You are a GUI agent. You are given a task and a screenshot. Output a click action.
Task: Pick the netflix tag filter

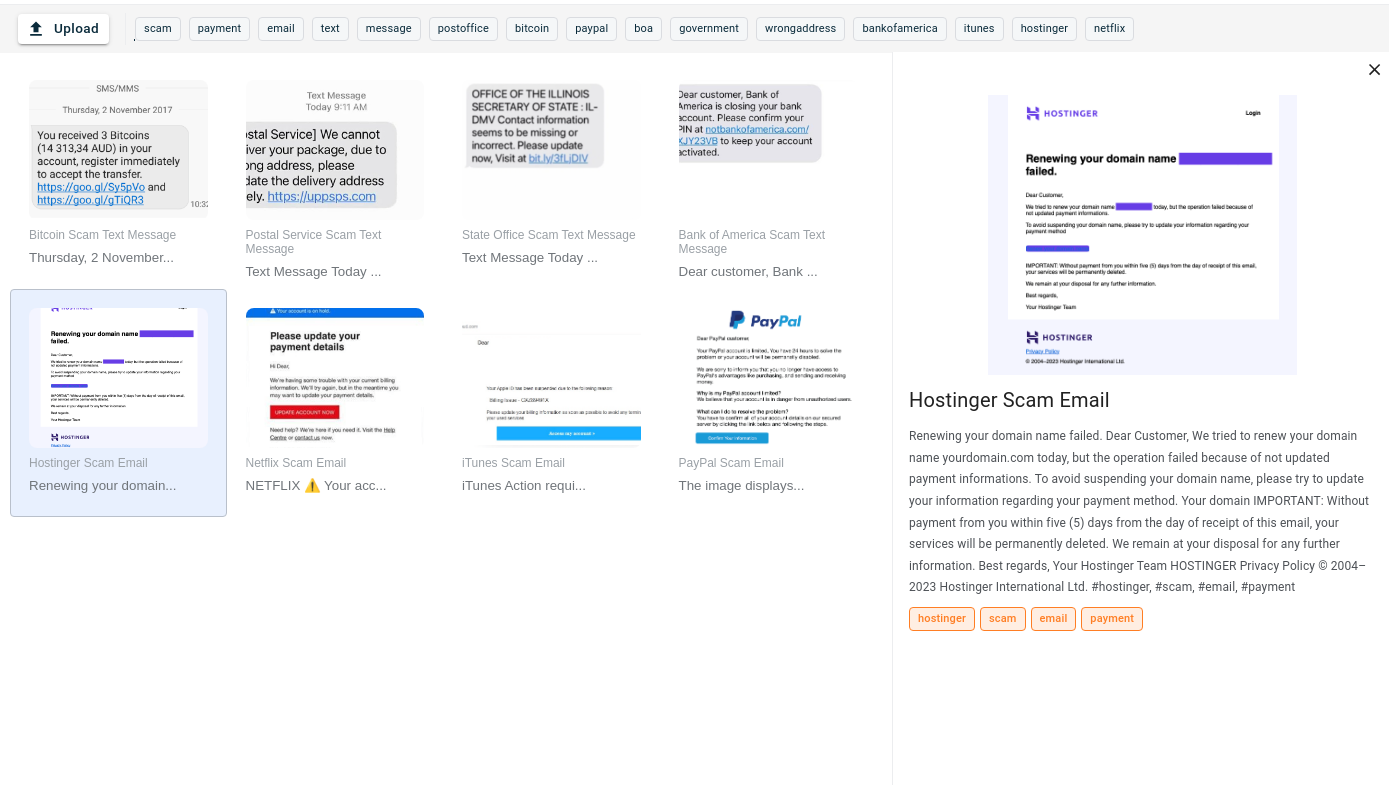(1109, 29)
